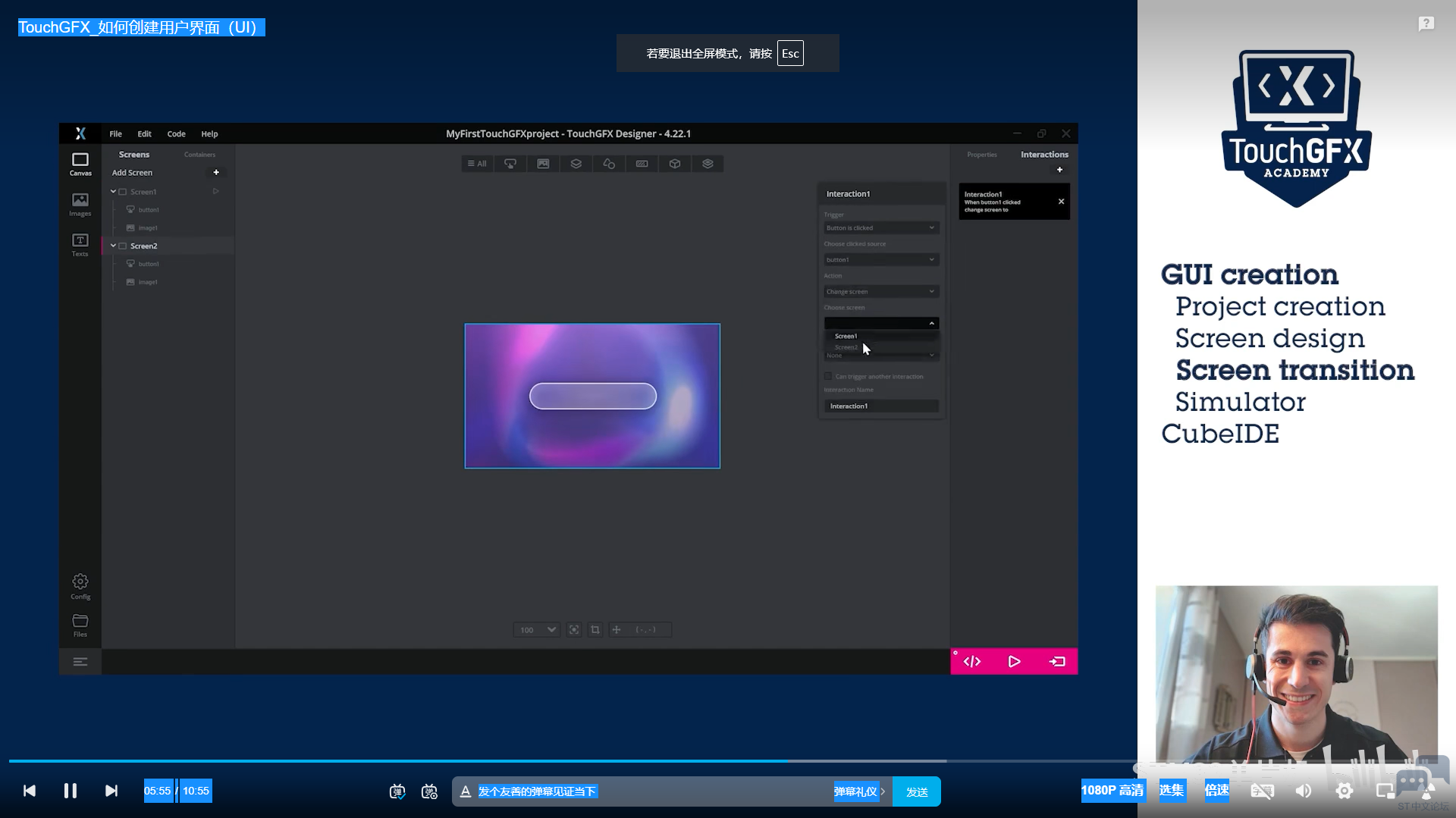This screenshot has height=818, width=1456.
Task: Open the 倍速 playback speed menu
Action: pyautogui.click(x=1217, y=790)
